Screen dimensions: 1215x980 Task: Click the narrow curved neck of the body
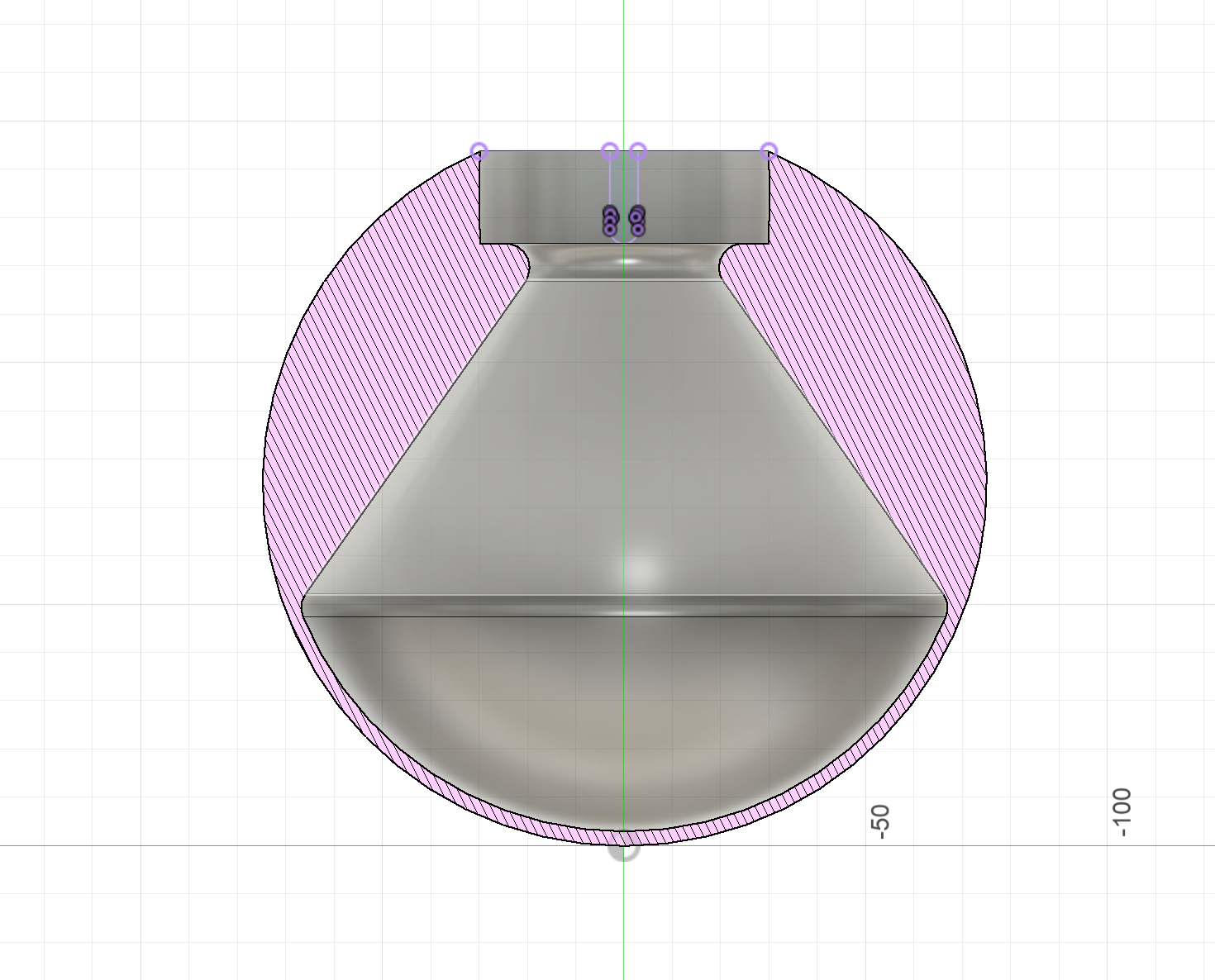[579, 263]
